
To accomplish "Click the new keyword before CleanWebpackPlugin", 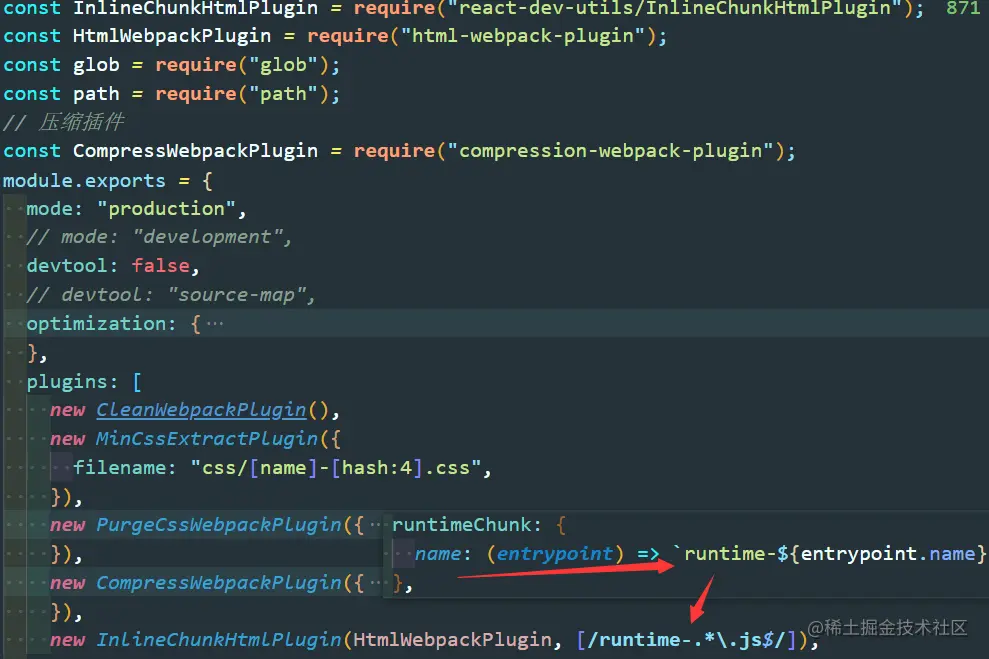I will (x=67, y=411).
